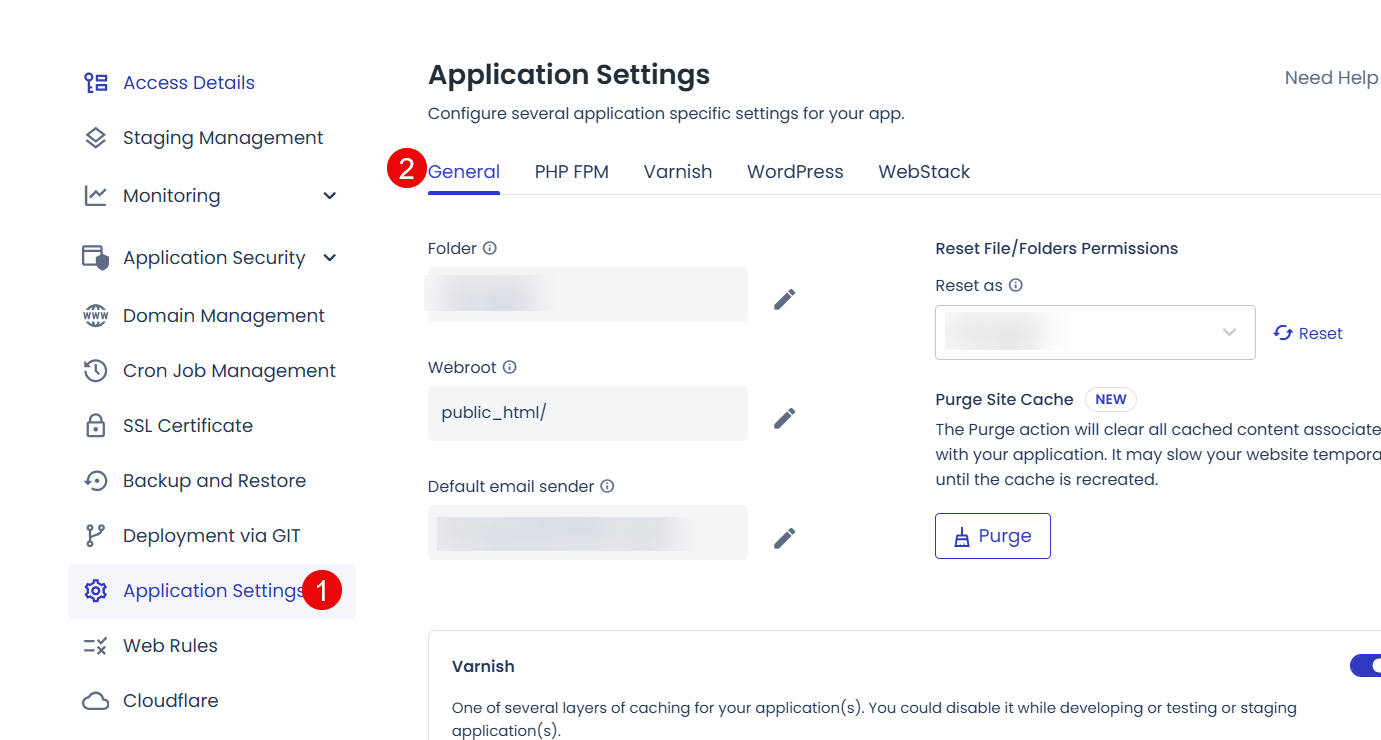This screenshot has width=1381, height=740.
Task: Click the Reset as info icon
Action: 1016,285
